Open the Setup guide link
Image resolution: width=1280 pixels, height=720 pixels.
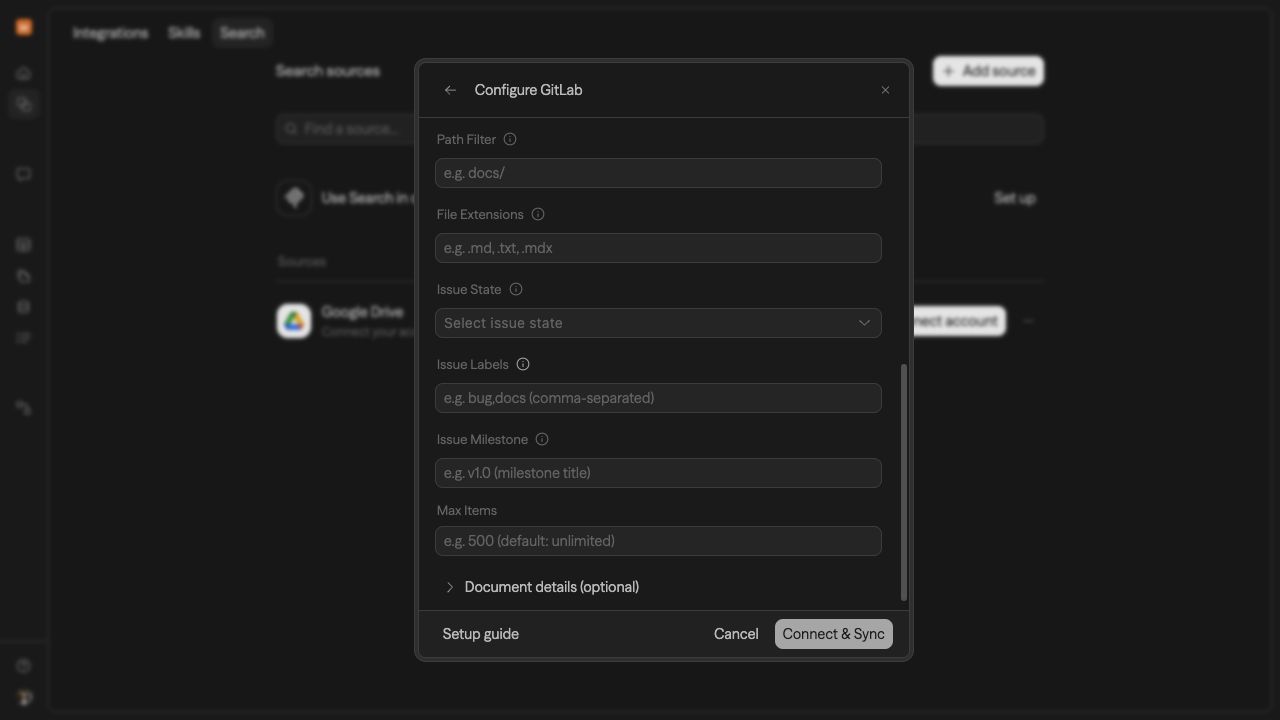(481, 634)
